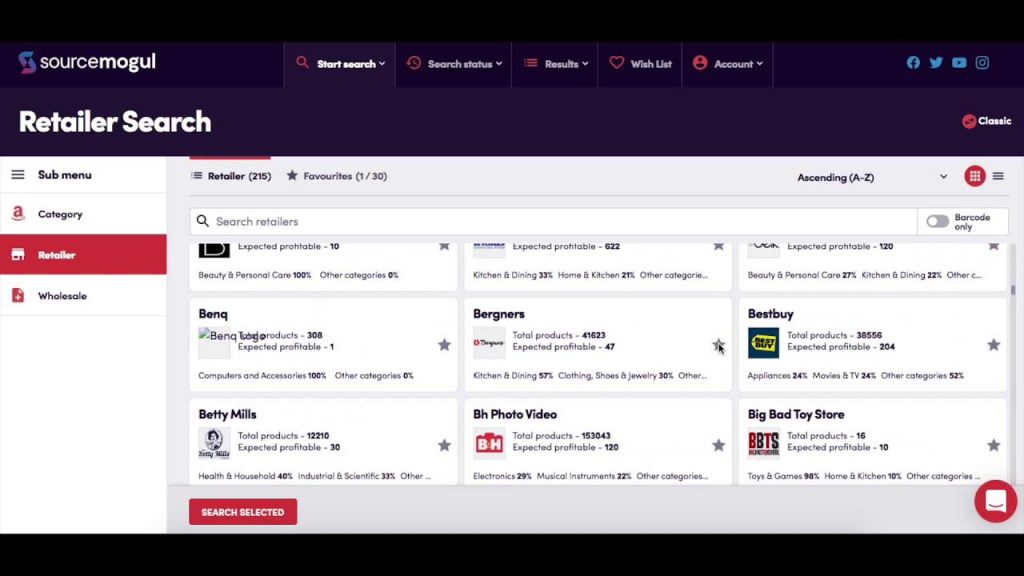Select the Benq retailer title

click(213, 314)
